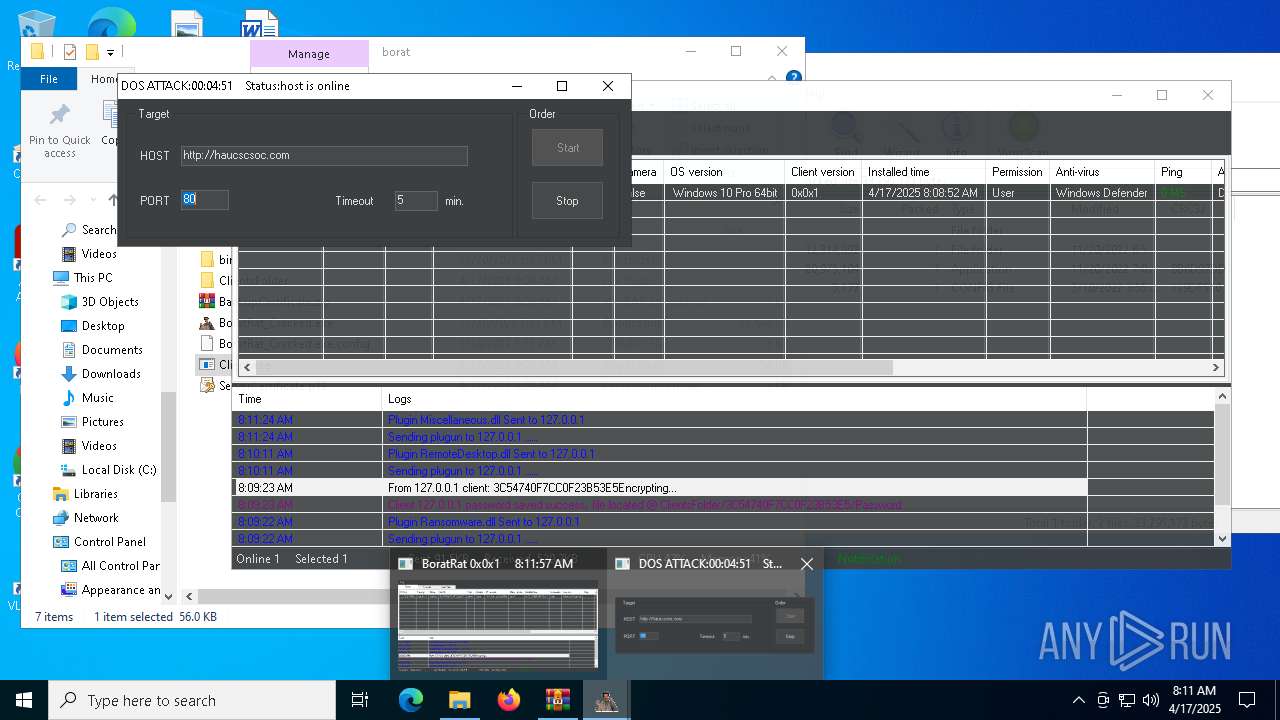1280x720 pixels.
Task: Click the Windows Defender cell
Action: coord(1101,193)
